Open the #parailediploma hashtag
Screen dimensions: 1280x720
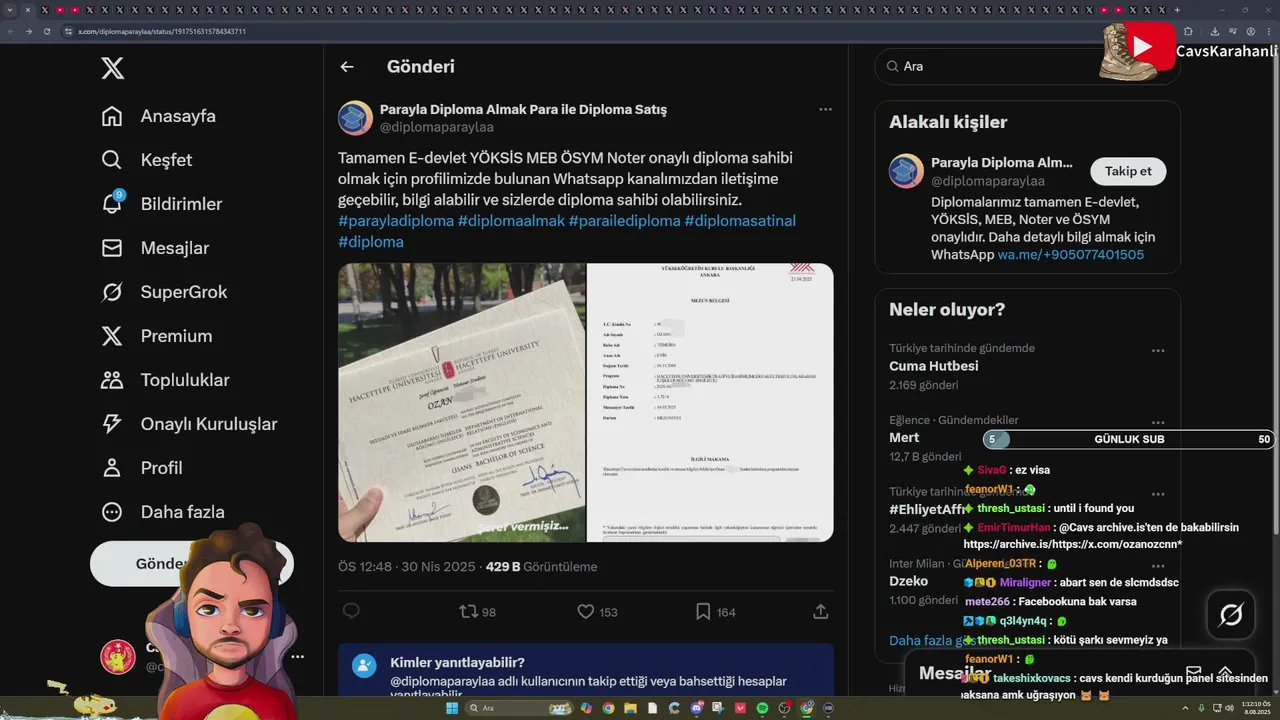[x=624, y=221]
